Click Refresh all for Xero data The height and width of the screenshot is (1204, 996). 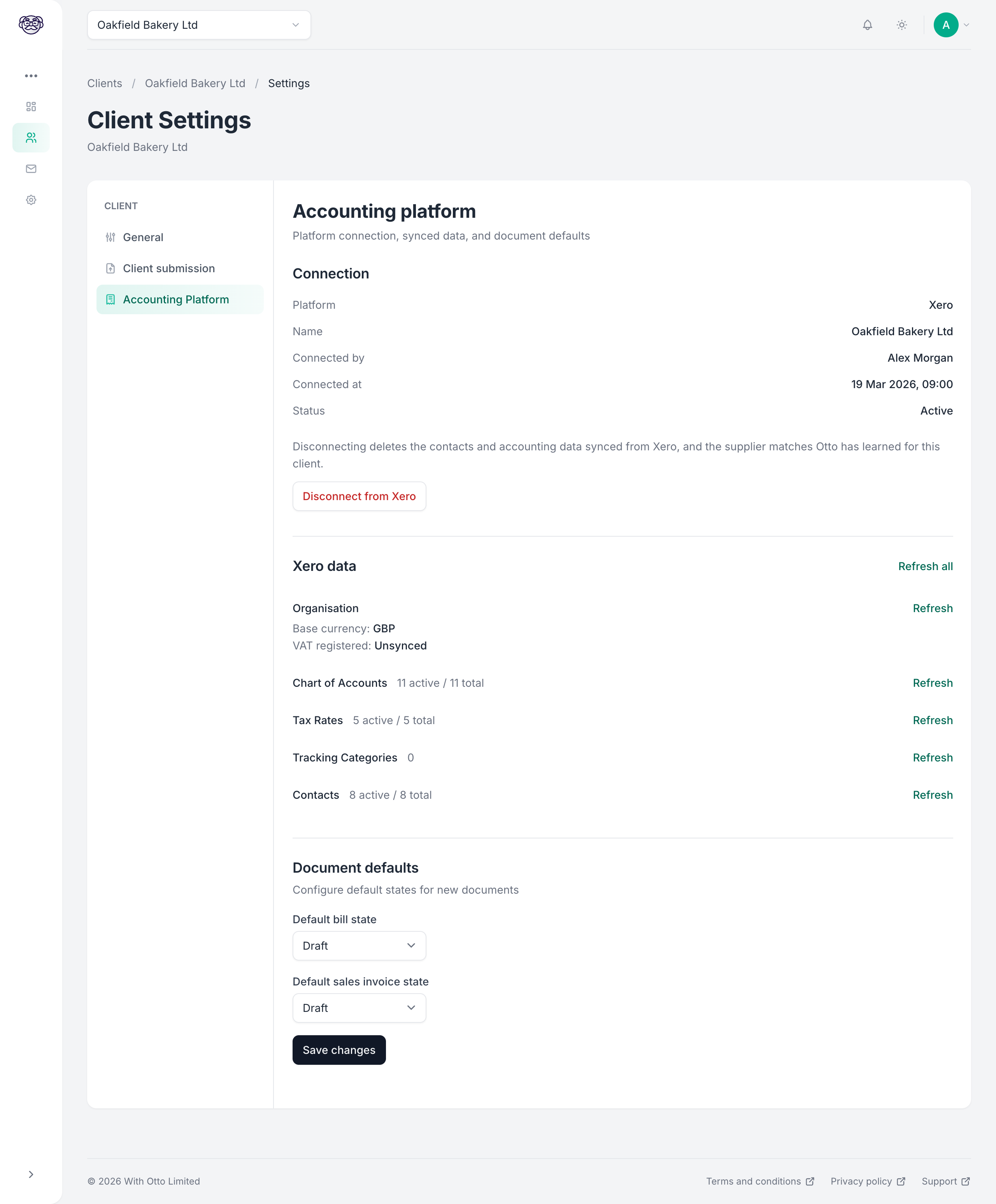click(926, 566)
